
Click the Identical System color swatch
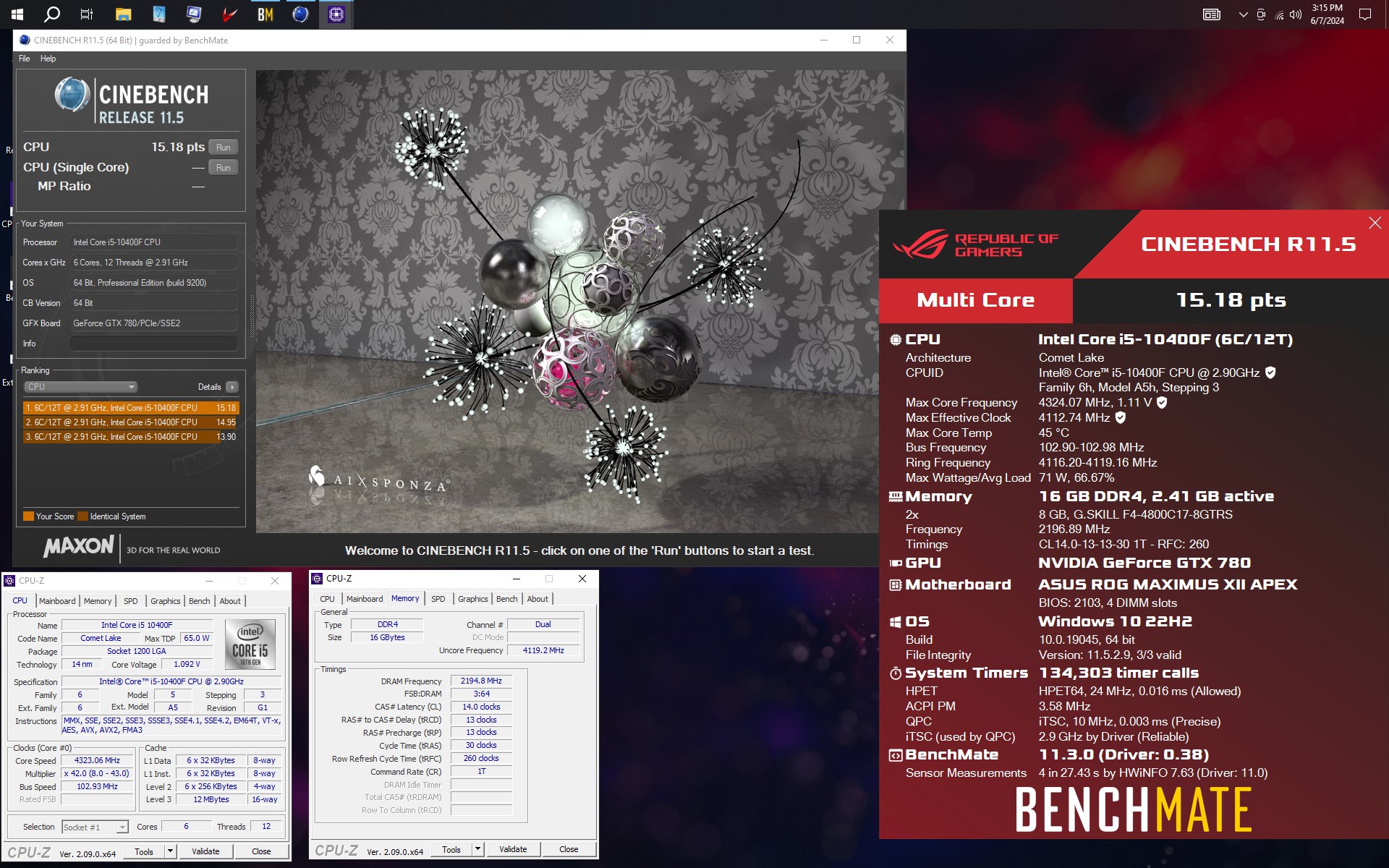point(82,516)
